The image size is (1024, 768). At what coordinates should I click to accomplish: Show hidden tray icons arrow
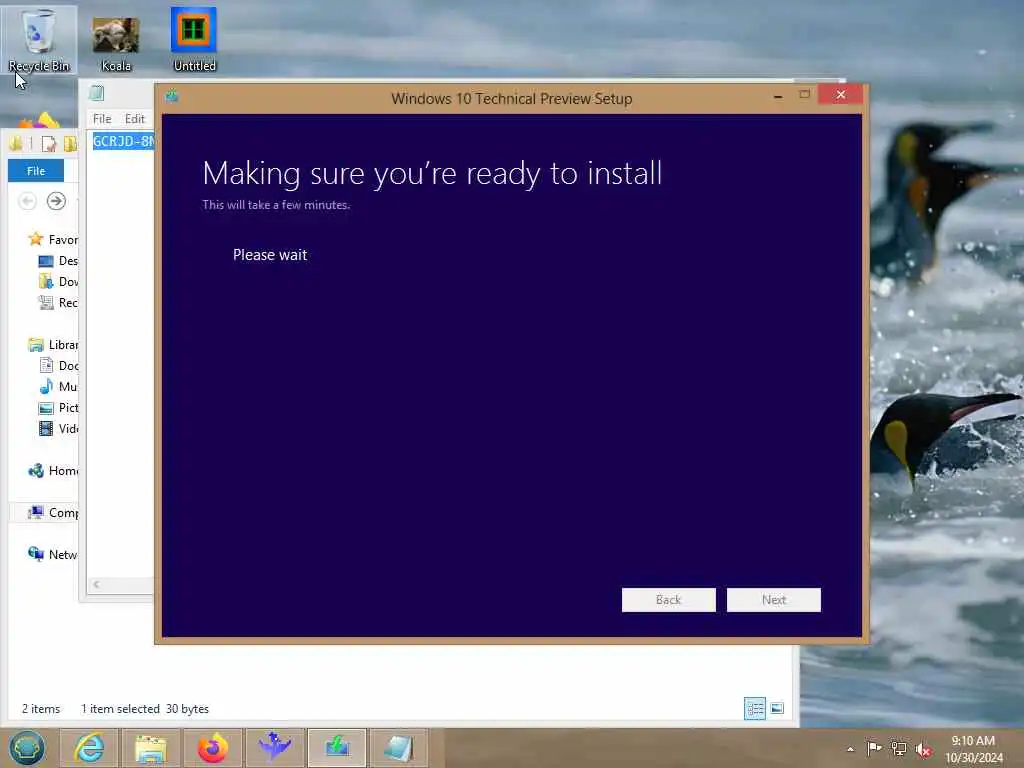pos(850,749)
